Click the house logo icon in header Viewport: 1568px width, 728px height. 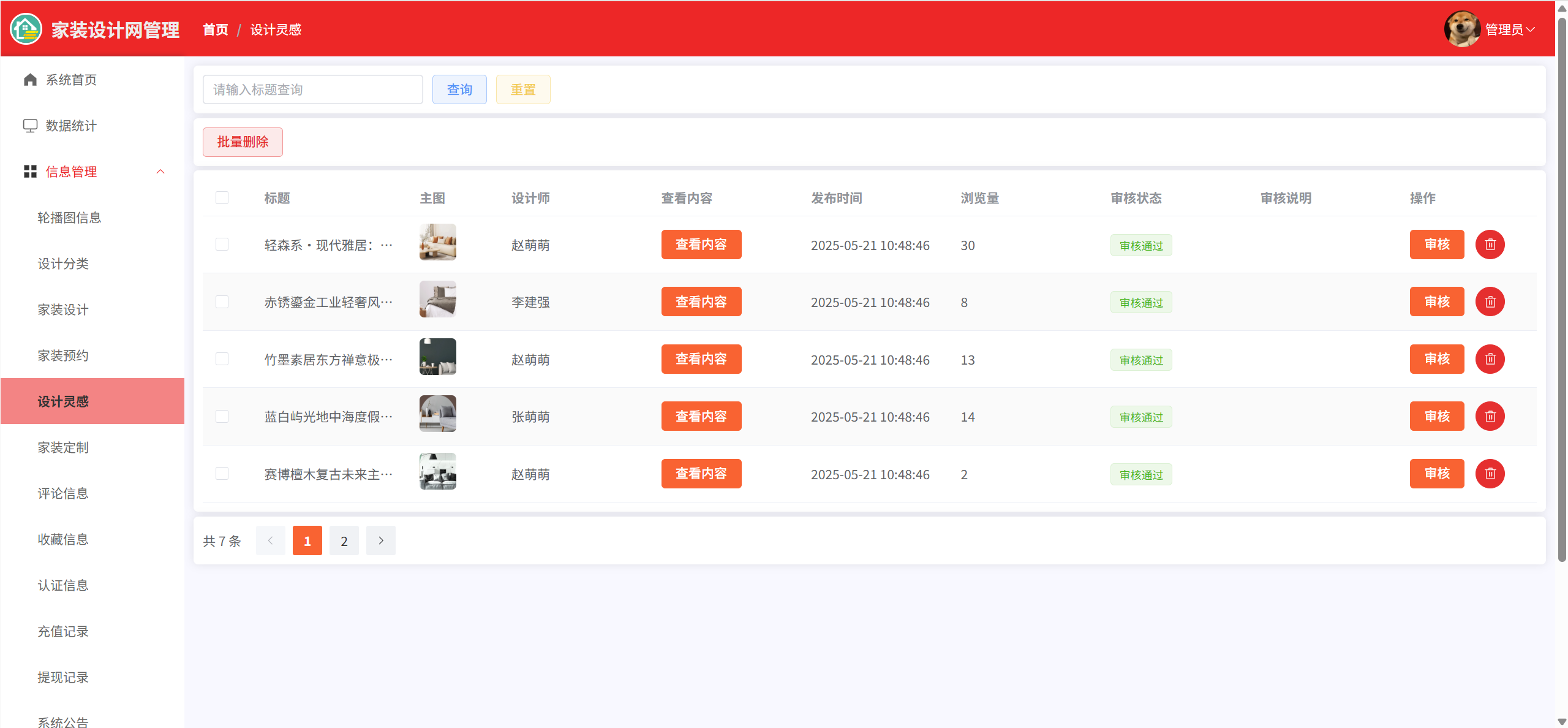click(26, 29)
